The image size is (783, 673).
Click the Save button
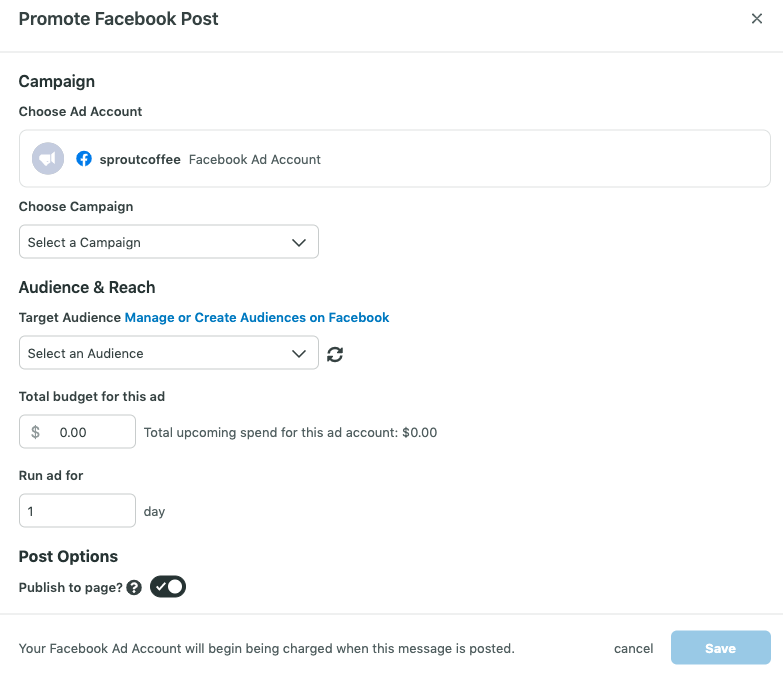click(x=721, y=648)
